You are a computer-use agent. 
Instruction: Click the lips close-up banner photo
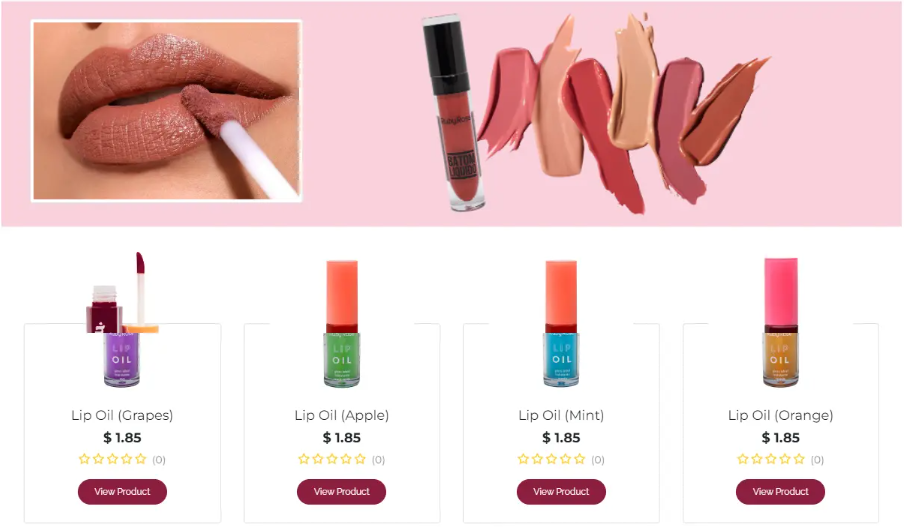[167, 111]
